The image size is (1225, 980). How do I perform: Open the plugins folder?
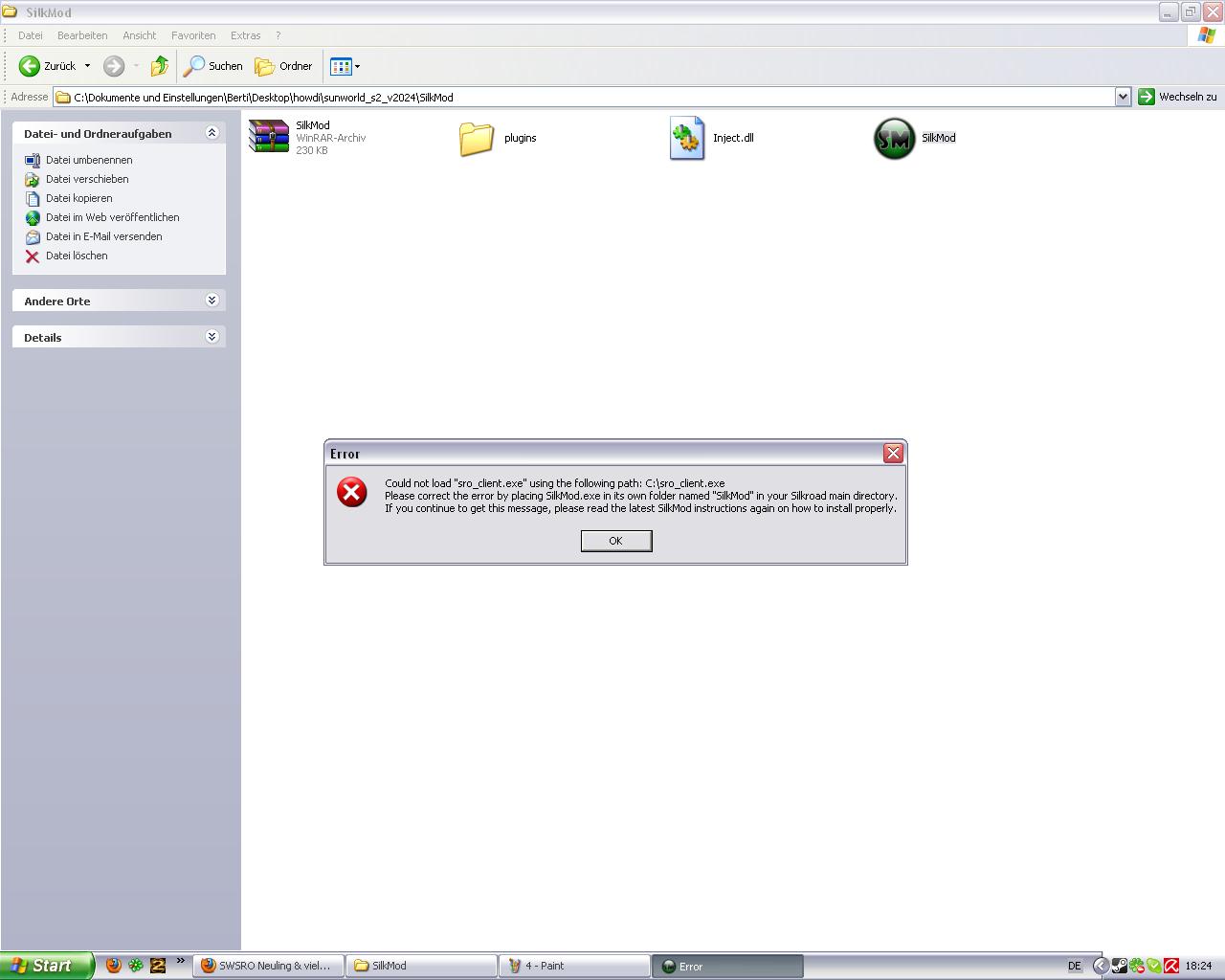(476, 138)
